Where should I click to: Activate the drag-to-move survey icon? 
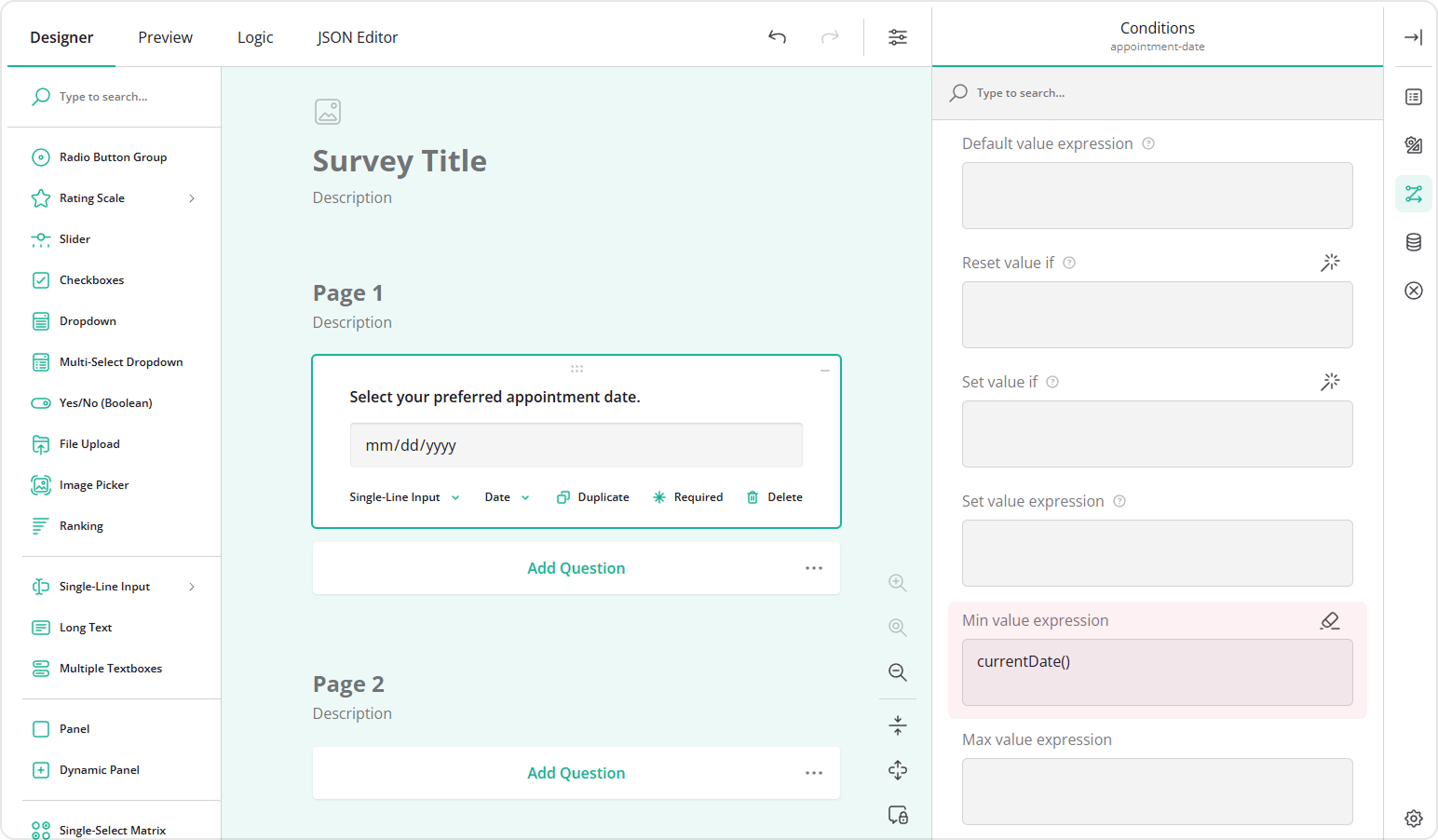pos(897,770)
